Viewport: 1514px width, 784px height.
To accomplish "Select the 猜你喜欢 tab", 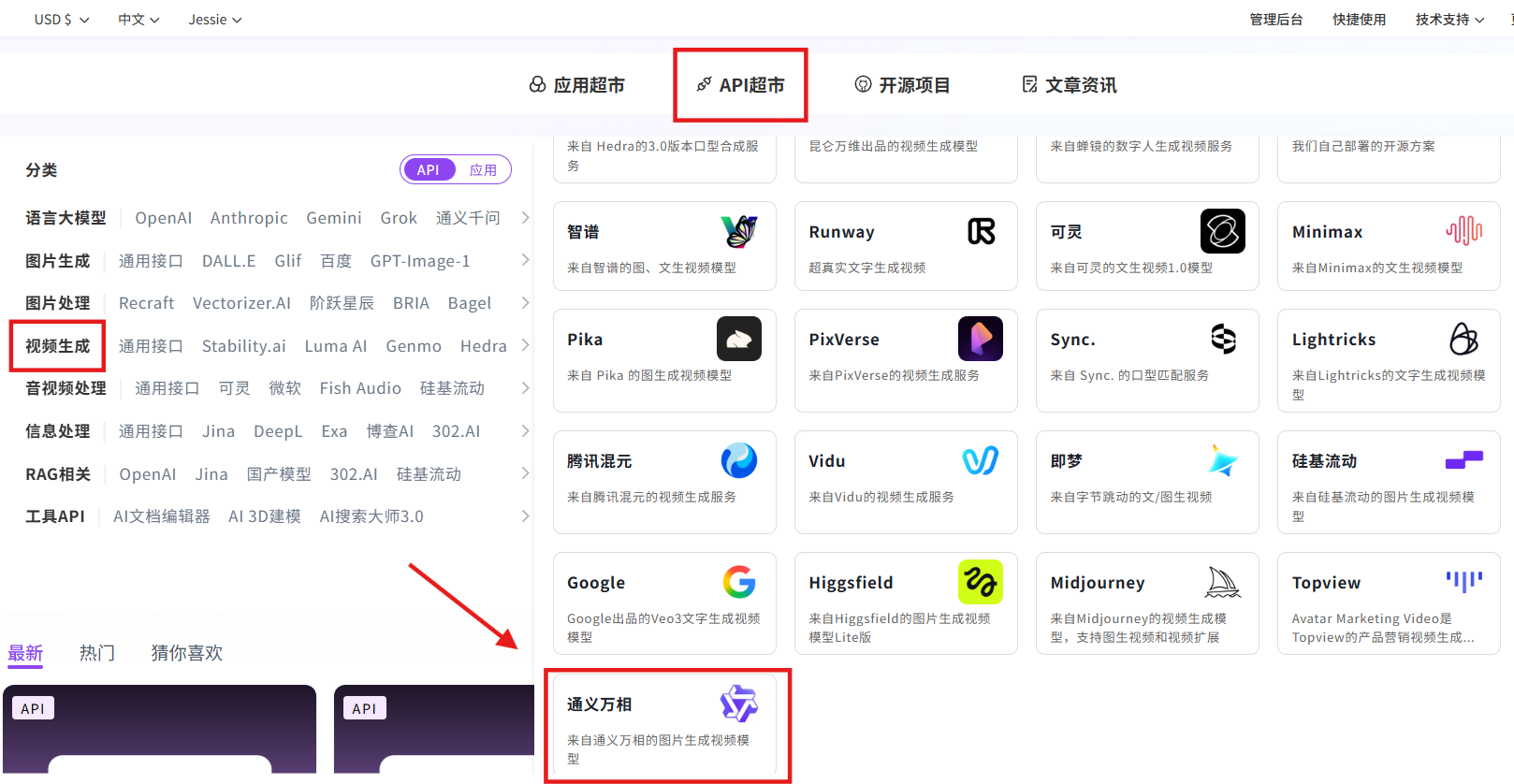I will (x=187, y=653).
